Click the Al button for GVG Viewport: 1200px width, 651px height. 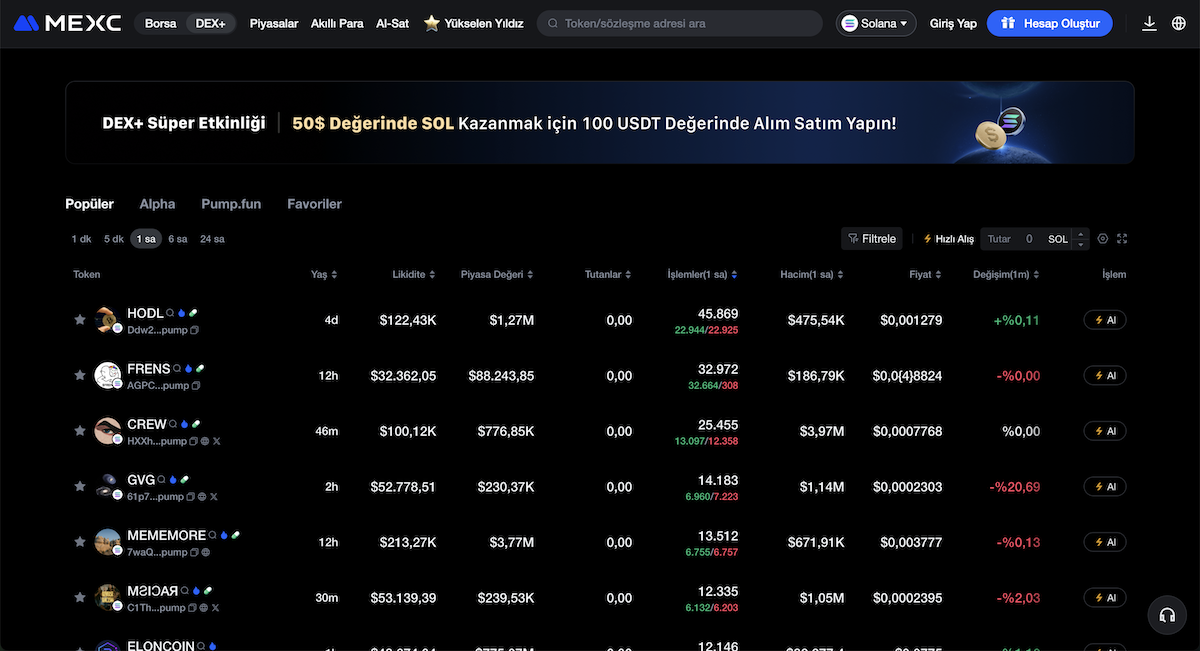1105,486
